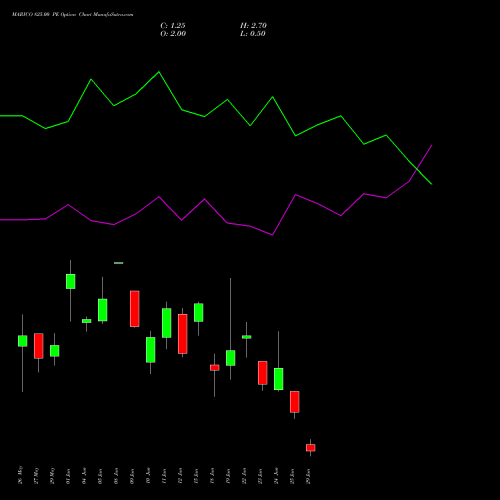
Task: Select the green candle for 29 May
Action: (55, 351)
